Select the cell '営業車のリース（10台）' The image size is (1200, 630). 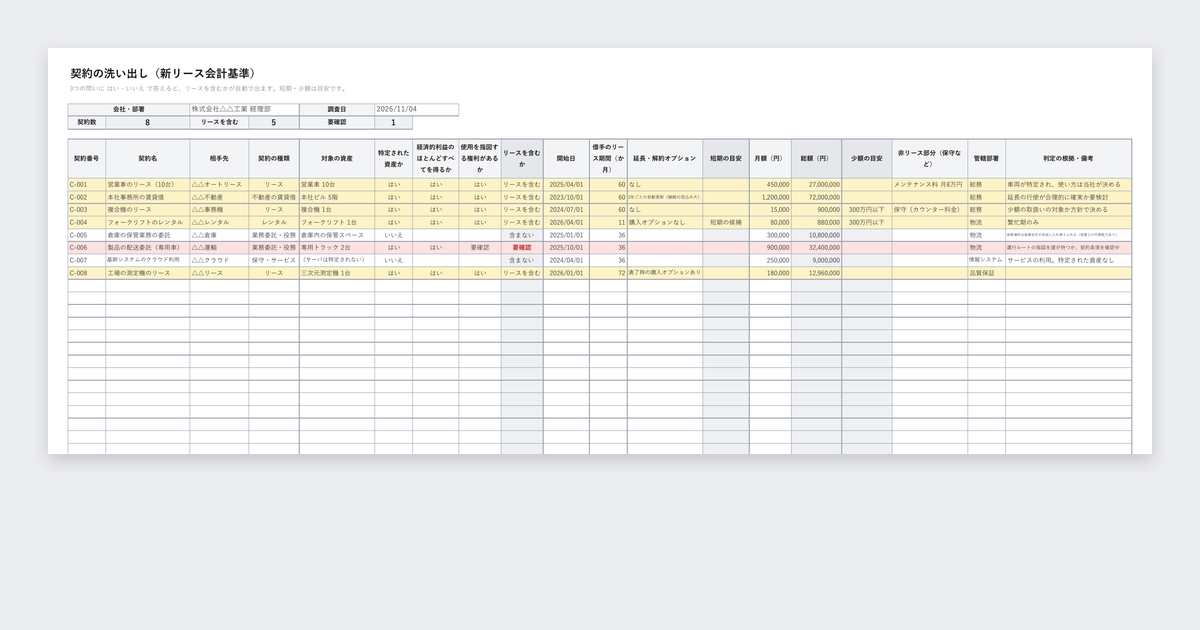point(148,185)
